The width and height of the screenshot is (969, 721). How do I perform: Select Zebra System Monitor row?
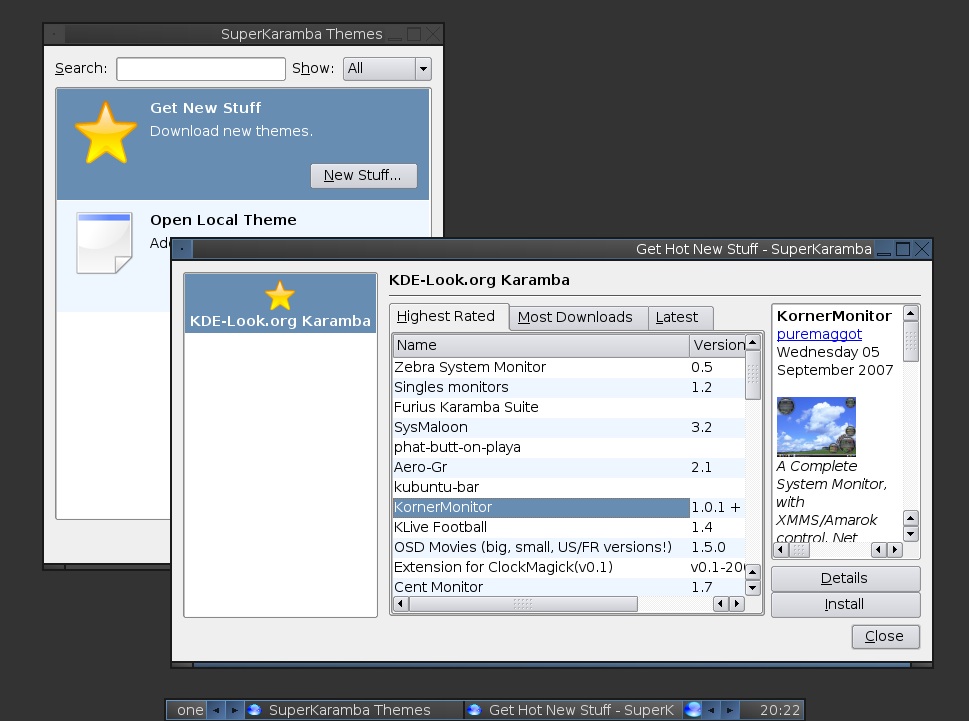point(569,367)
